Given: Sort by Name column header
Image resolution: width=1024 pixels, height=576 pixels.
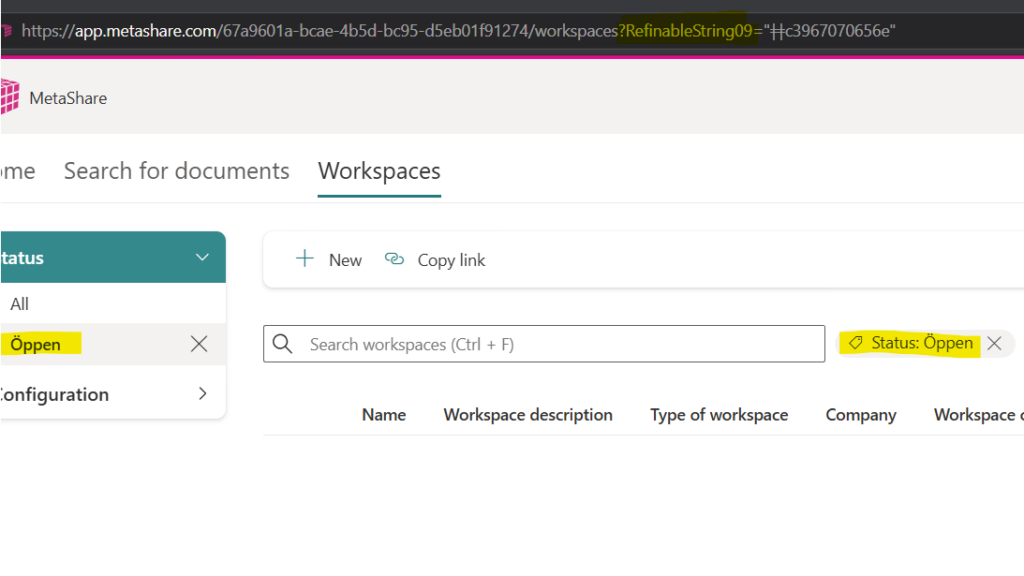Looking at the screenshot, I should [x=384, y=415].
